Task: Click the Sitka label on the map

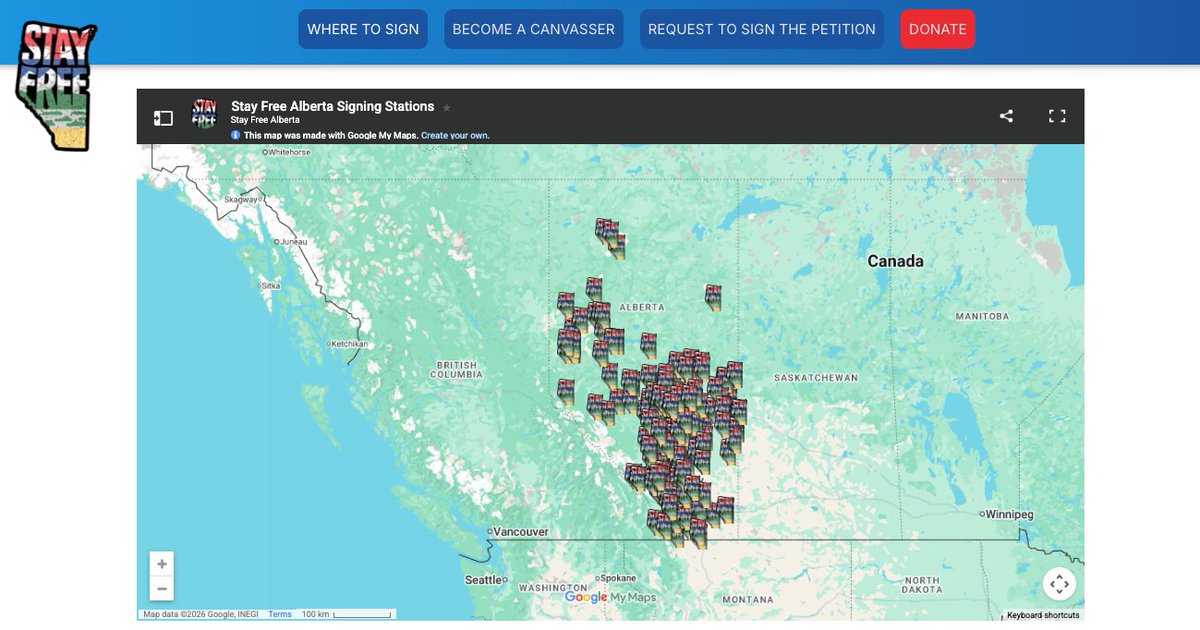Action: tap(270, 286)
